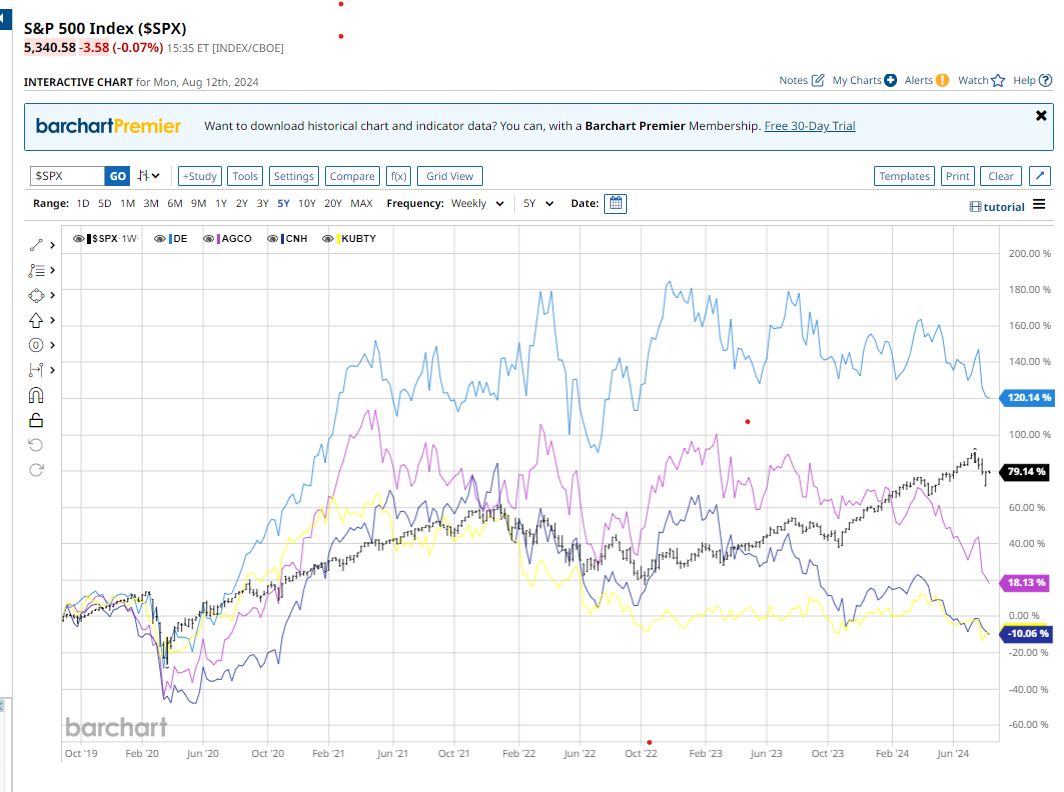Viewport: 1064px width, 792px height.
Task: Open the Frequency Weekly dropdown
Action: point(478,204)
